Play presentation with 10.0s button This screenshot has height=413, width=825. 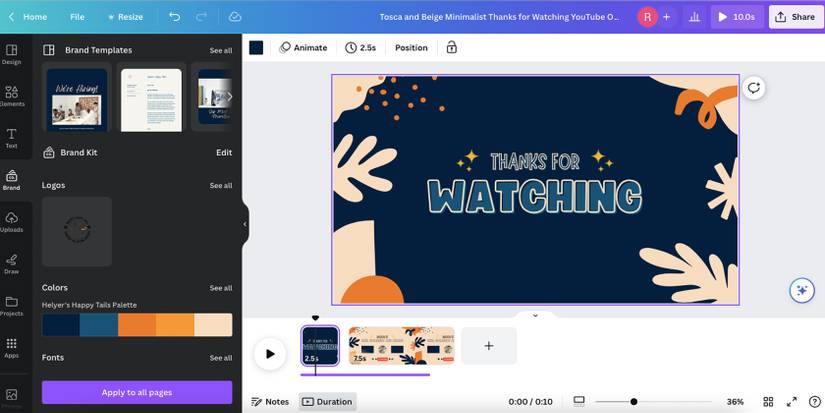[737, 17]
